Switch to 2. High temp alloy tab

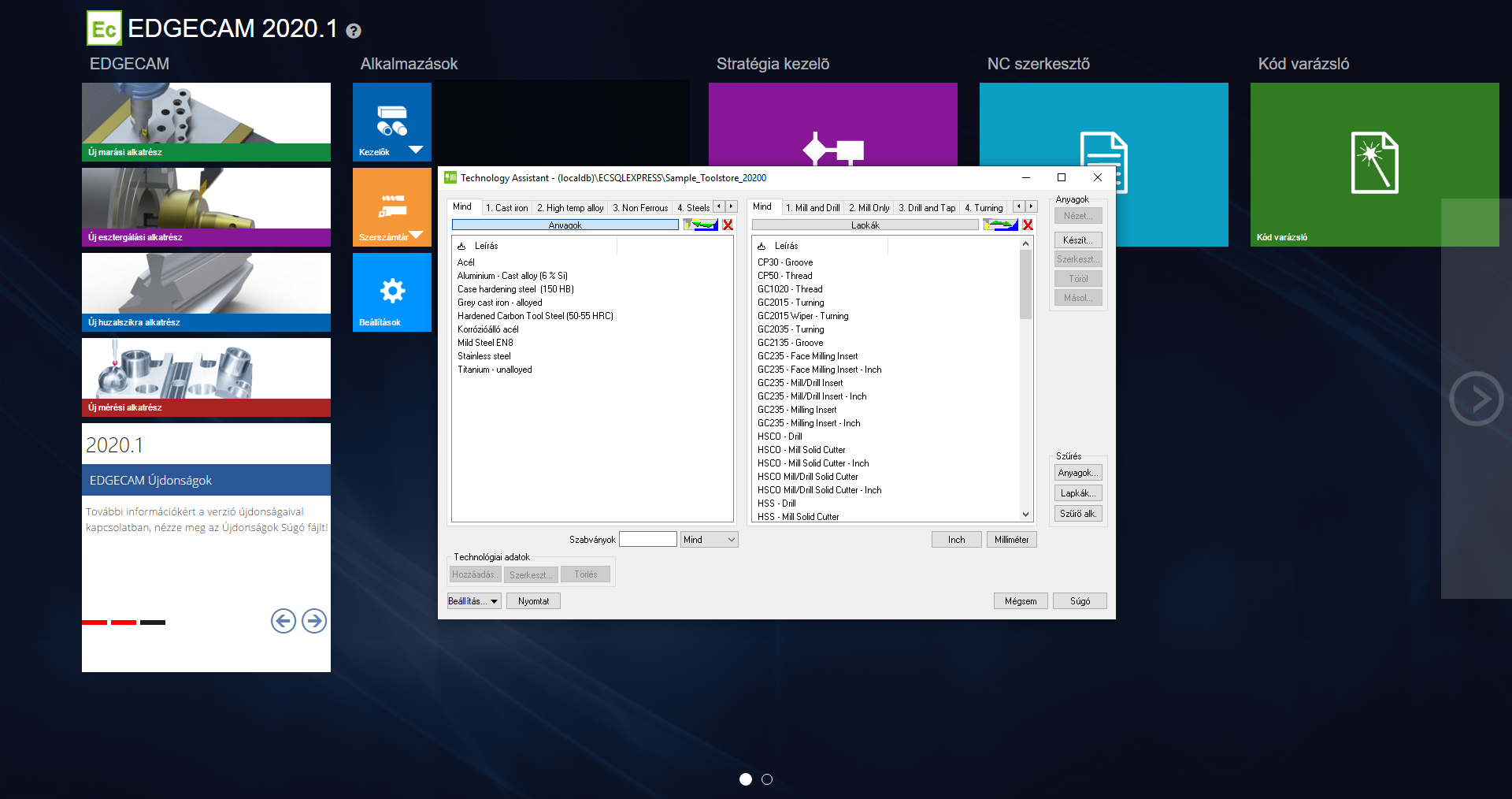(570, 208)
